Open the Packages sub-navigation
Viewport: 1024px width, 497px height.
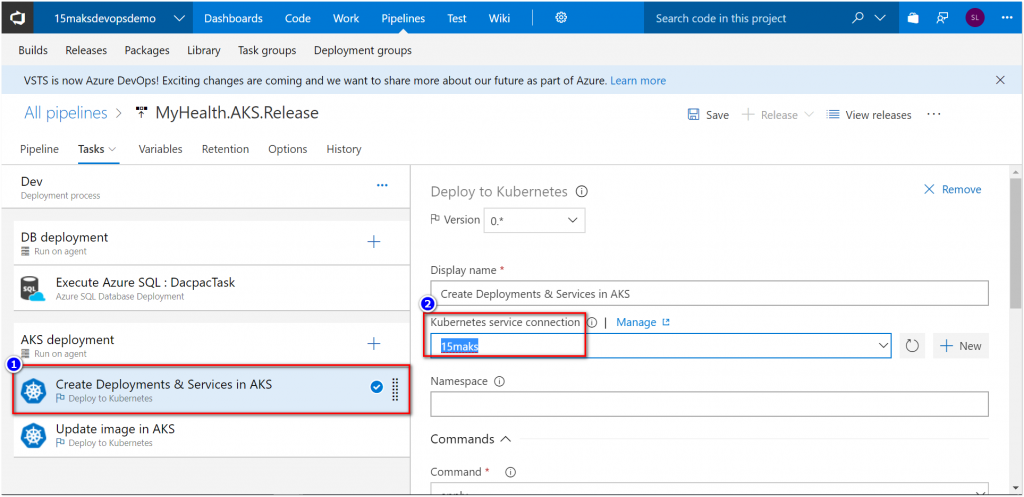tap(147, 50)
